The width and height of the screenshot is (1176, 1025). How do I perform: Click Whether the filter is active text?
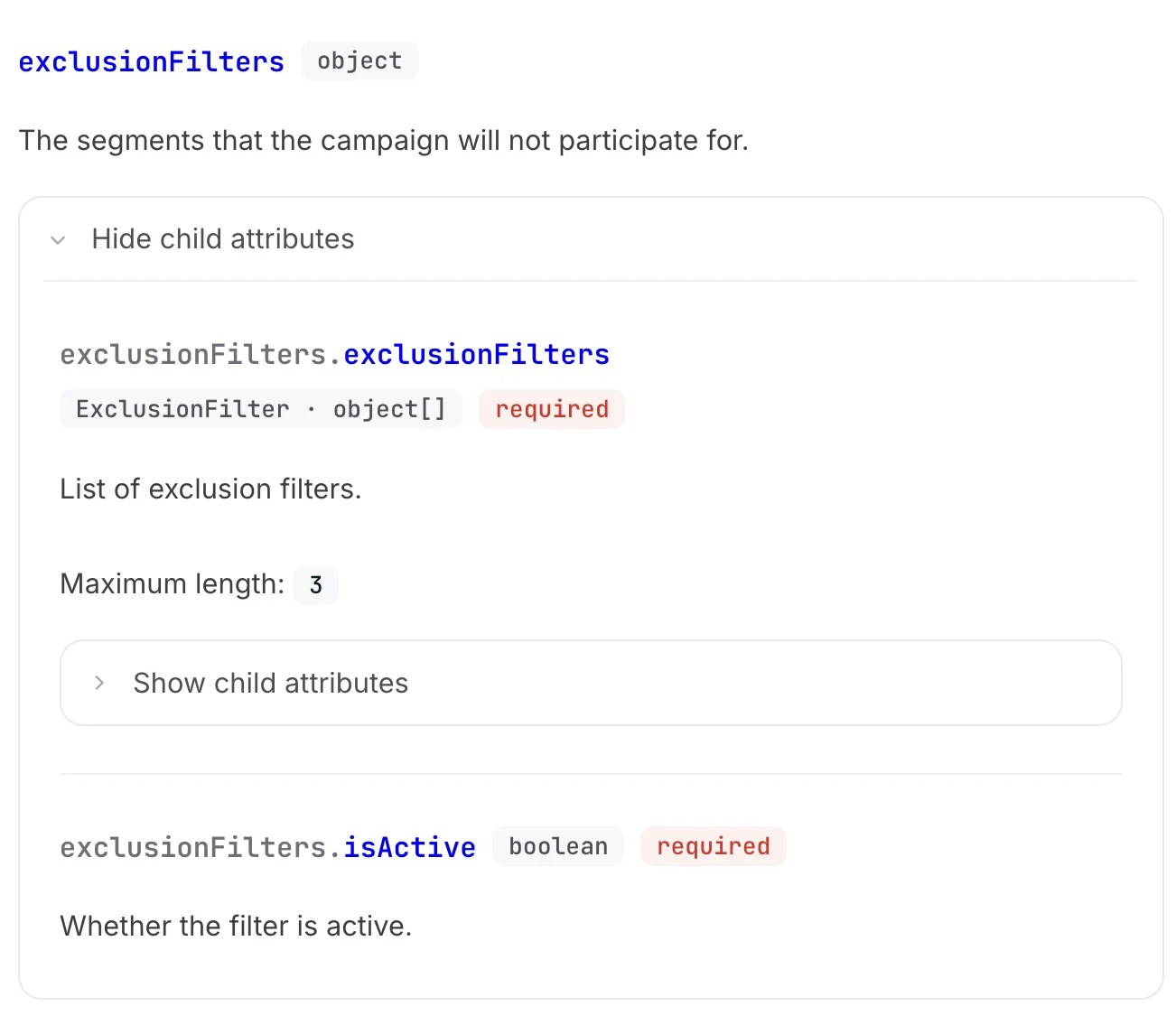click(x=235, y=926)
